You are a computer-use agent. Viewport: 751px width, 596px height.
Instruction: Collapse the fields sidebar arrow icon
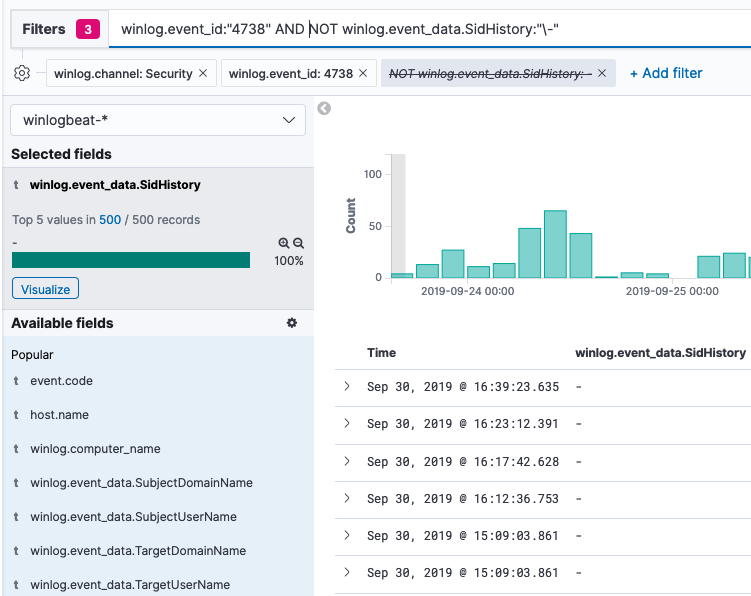(324, 109)
